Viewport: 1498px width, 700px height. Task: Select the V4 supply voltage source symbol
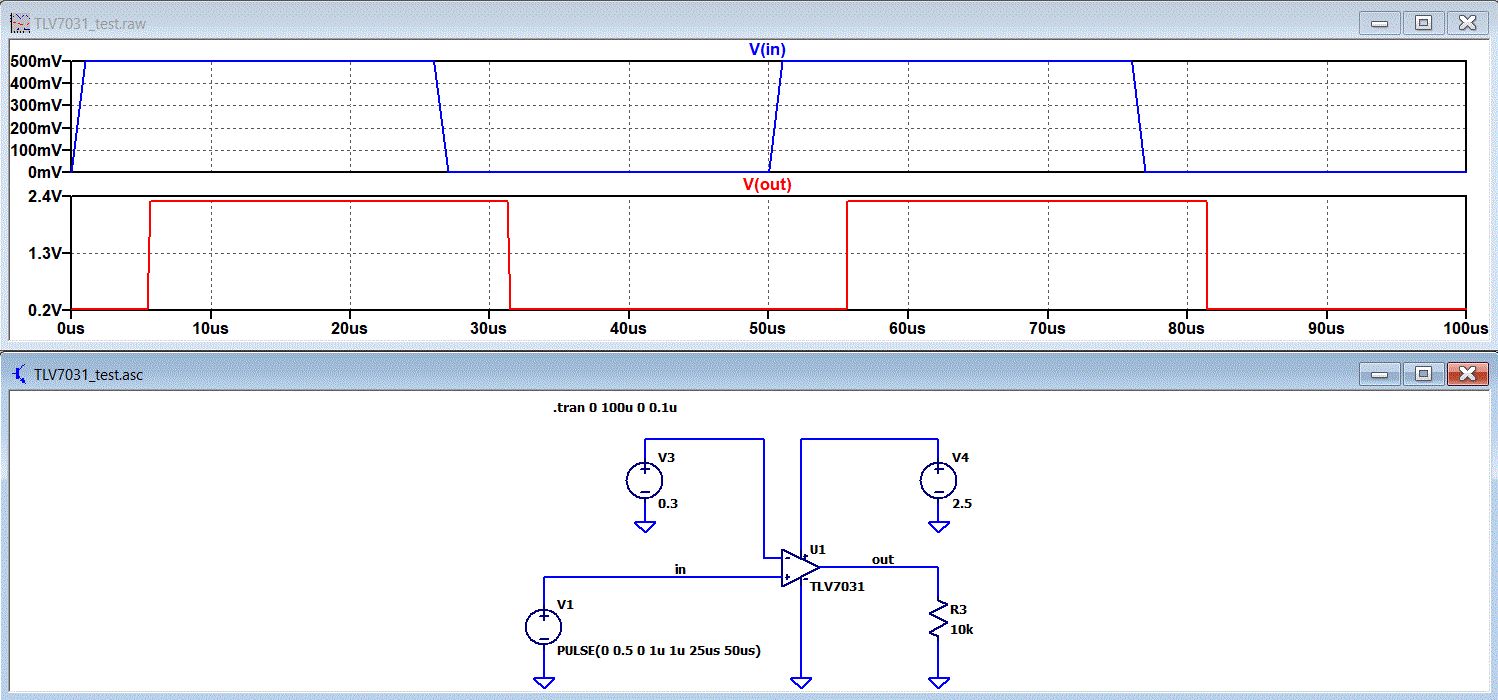(937, 481)
